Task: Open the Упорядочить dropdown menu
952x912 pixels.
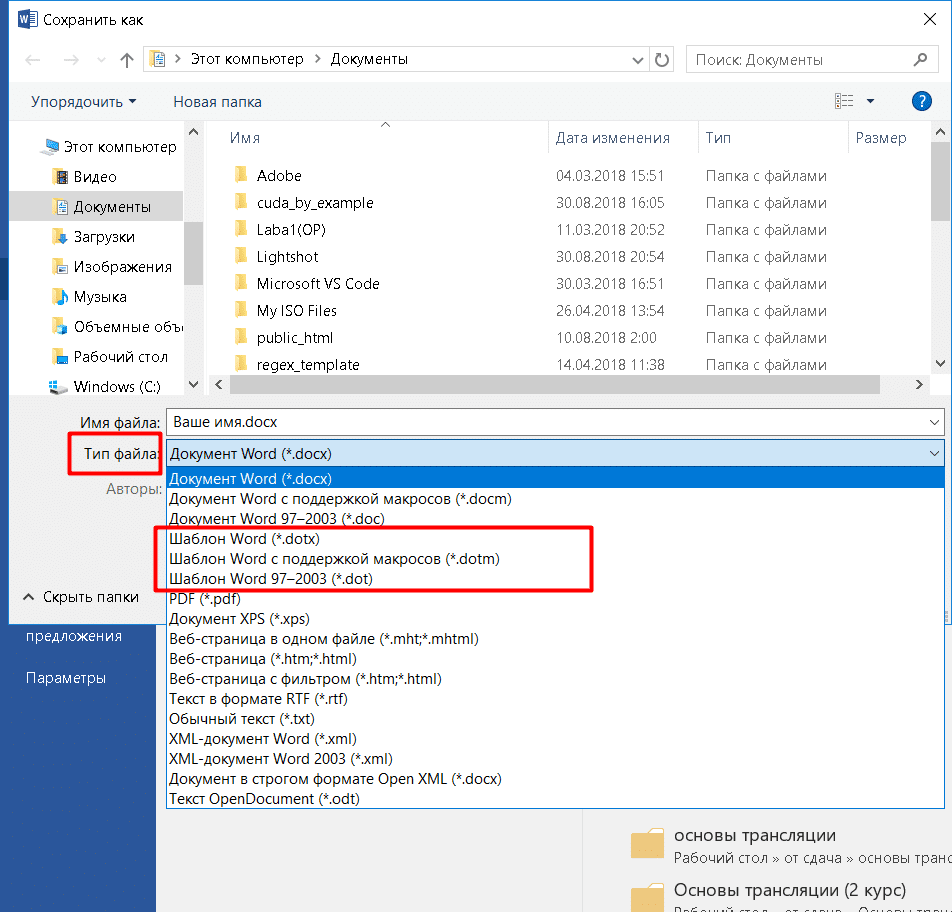Action: pos(83,102)
